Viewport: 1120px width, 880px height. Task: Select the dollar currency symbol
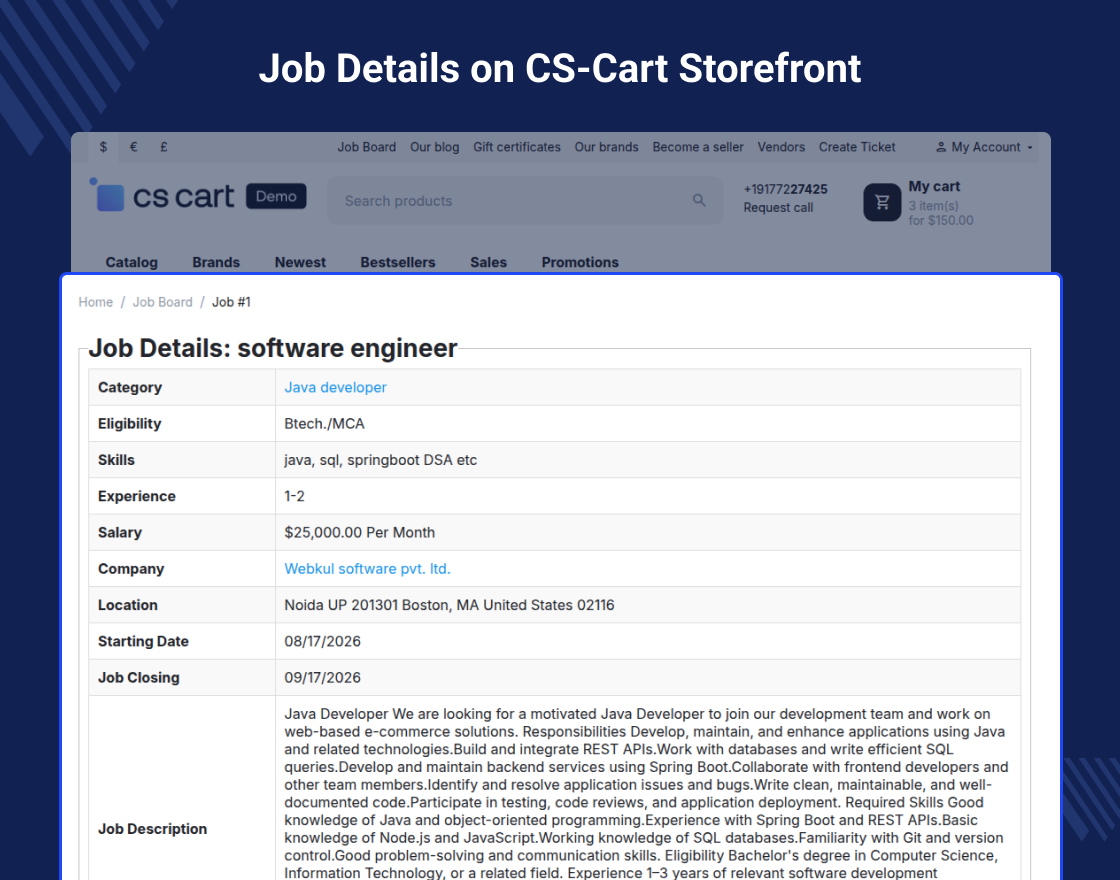(x=104, y=147)
